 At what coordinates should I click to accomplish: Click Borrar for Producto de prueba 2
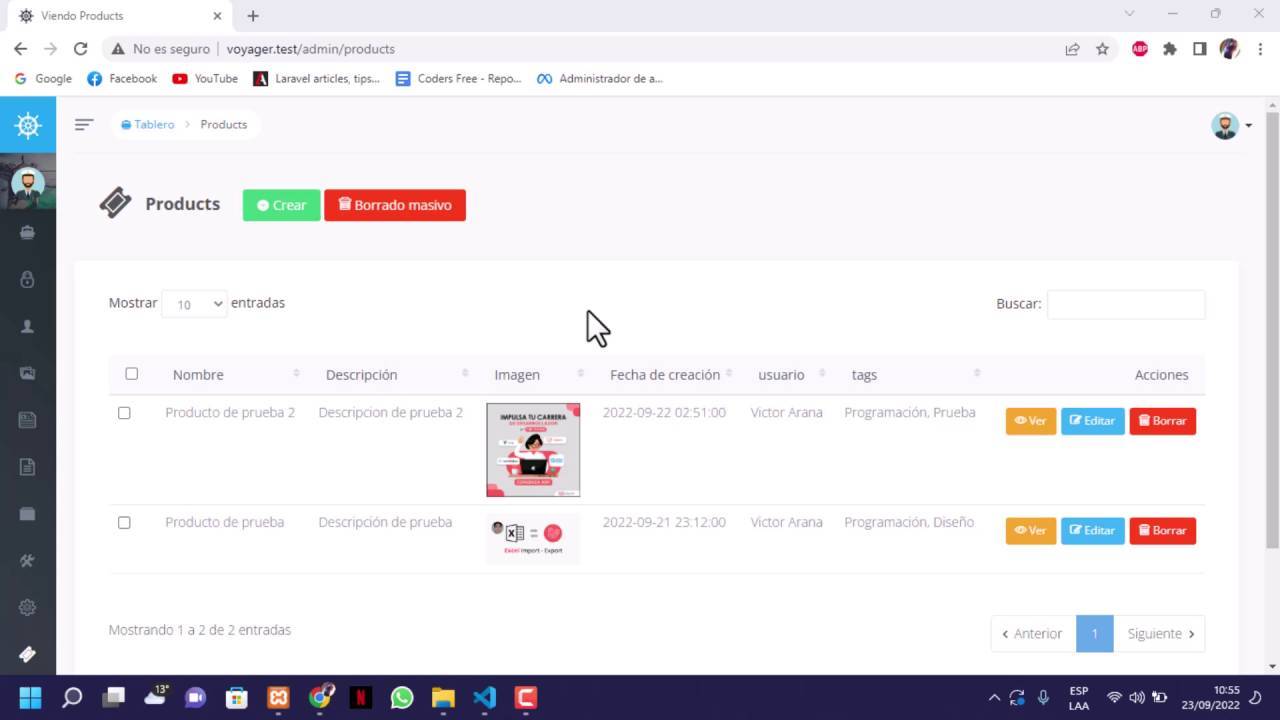[1162, 421]
